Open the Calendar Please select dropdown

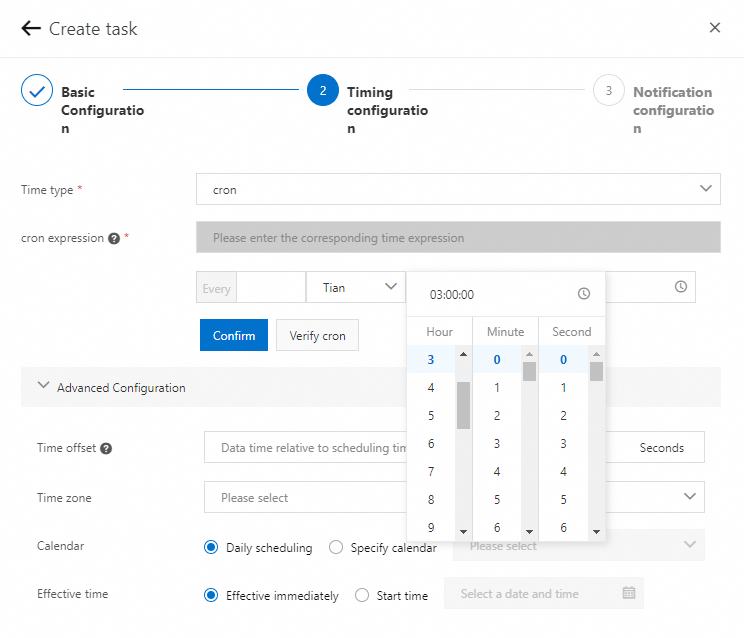tap(579, 545)
